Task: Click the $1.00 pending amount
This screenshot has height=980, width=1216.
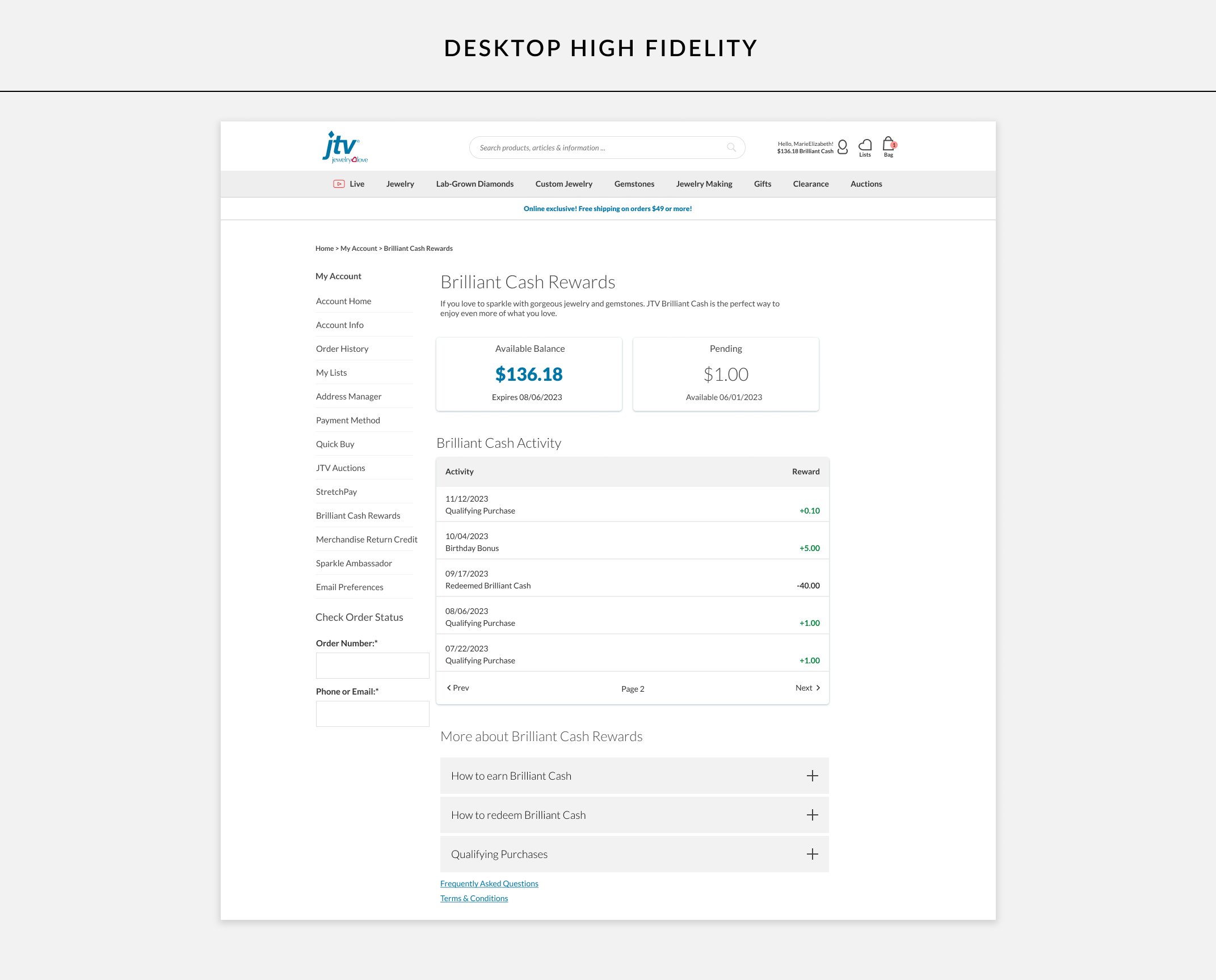Action: click(x=726, y=375)
